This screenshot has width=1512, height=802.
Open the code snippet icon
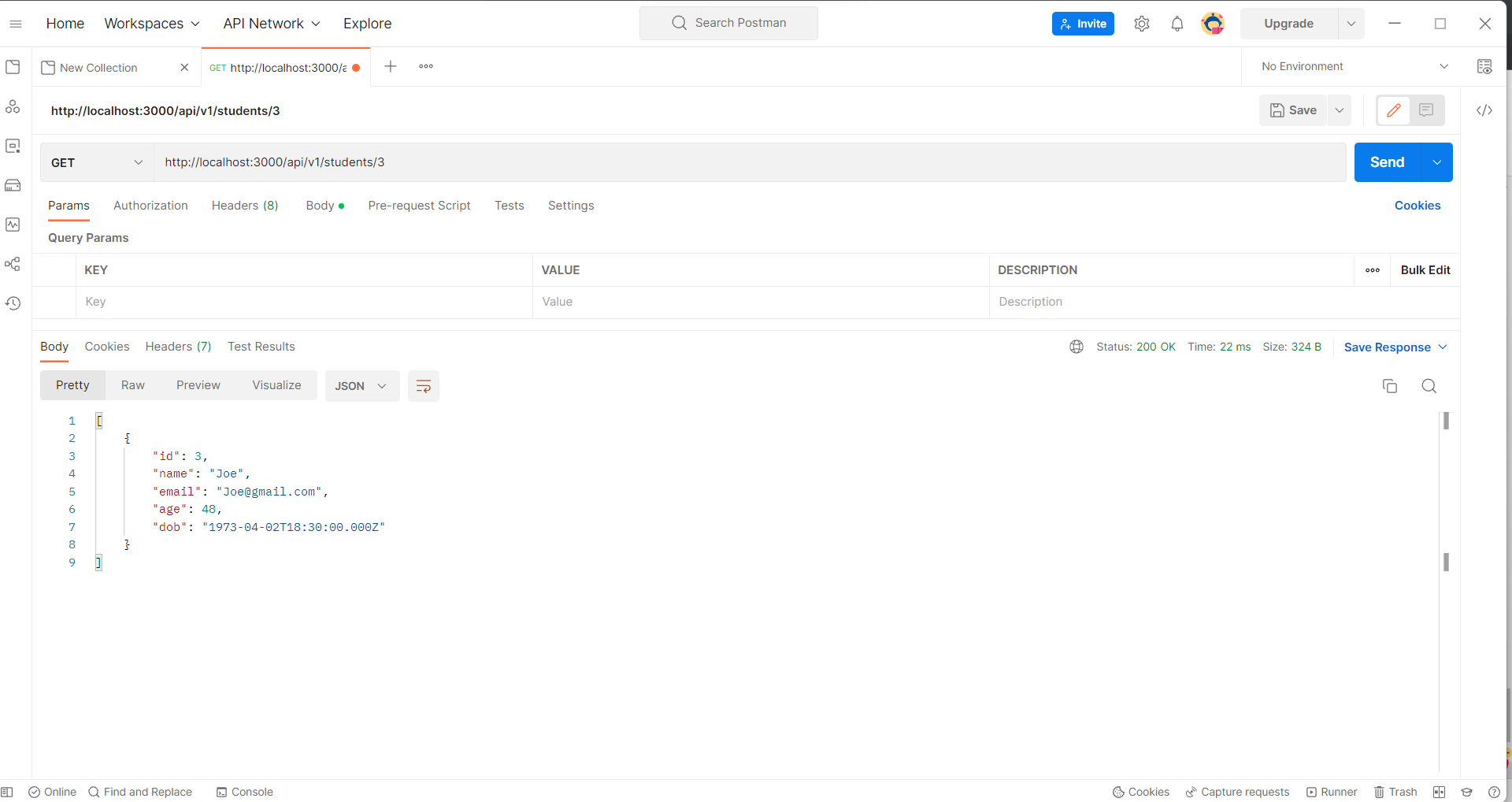click(x=1484, y=110)
